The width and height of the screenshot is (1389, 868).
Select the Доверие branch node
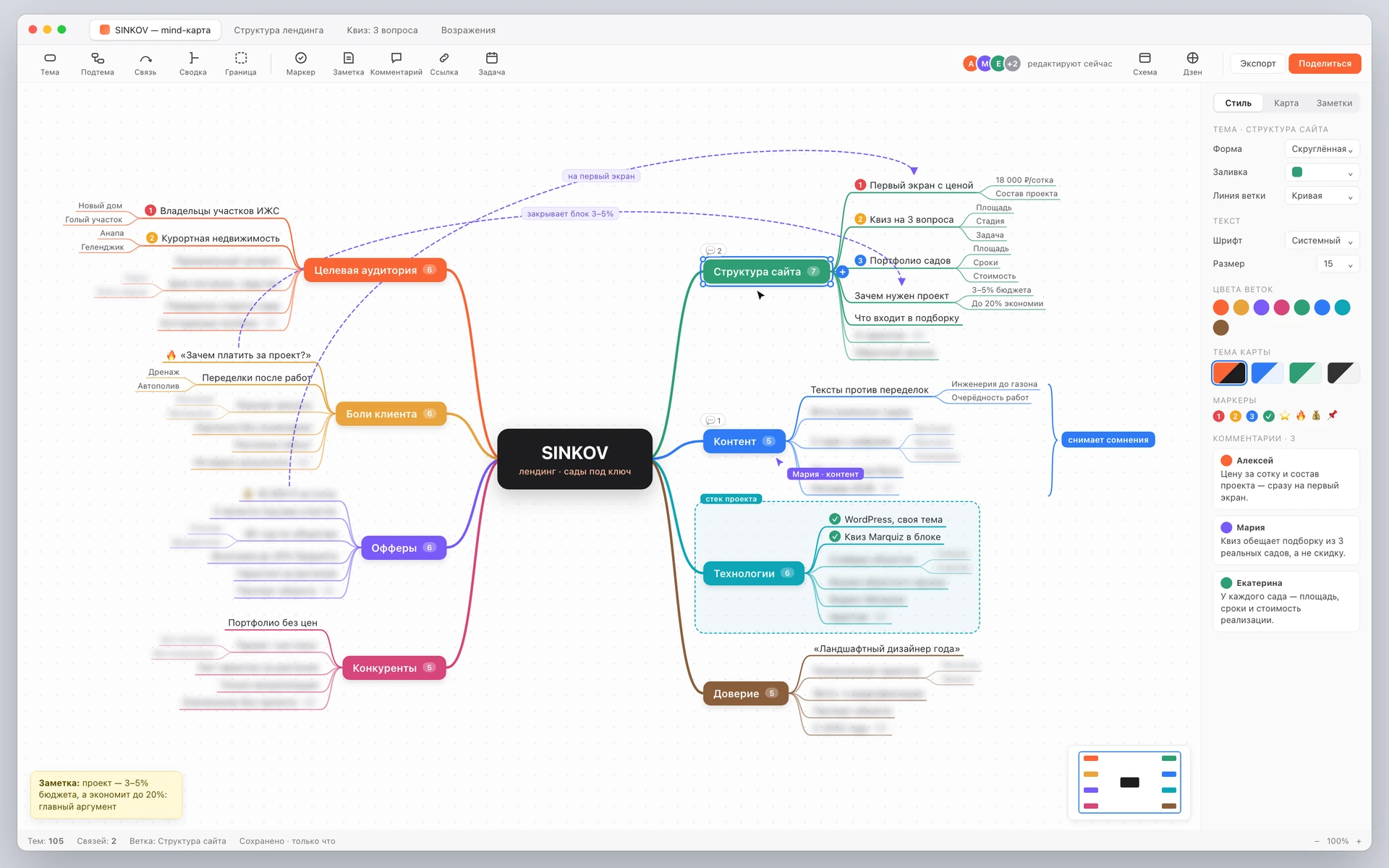coord(745,694)
